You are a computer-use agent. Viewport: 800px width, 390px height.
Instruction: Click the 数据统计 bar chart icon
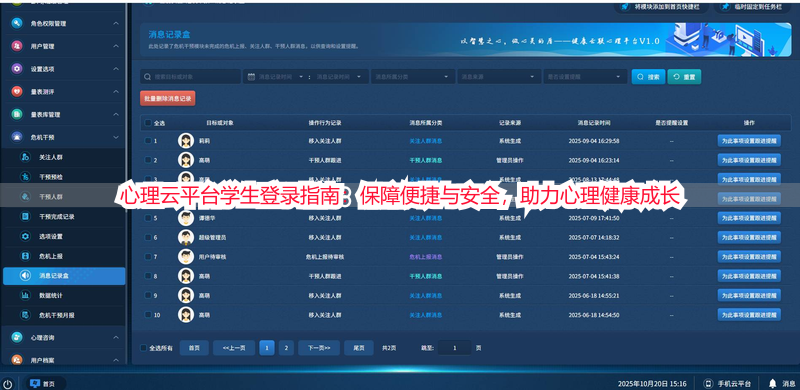pos(25,296)
